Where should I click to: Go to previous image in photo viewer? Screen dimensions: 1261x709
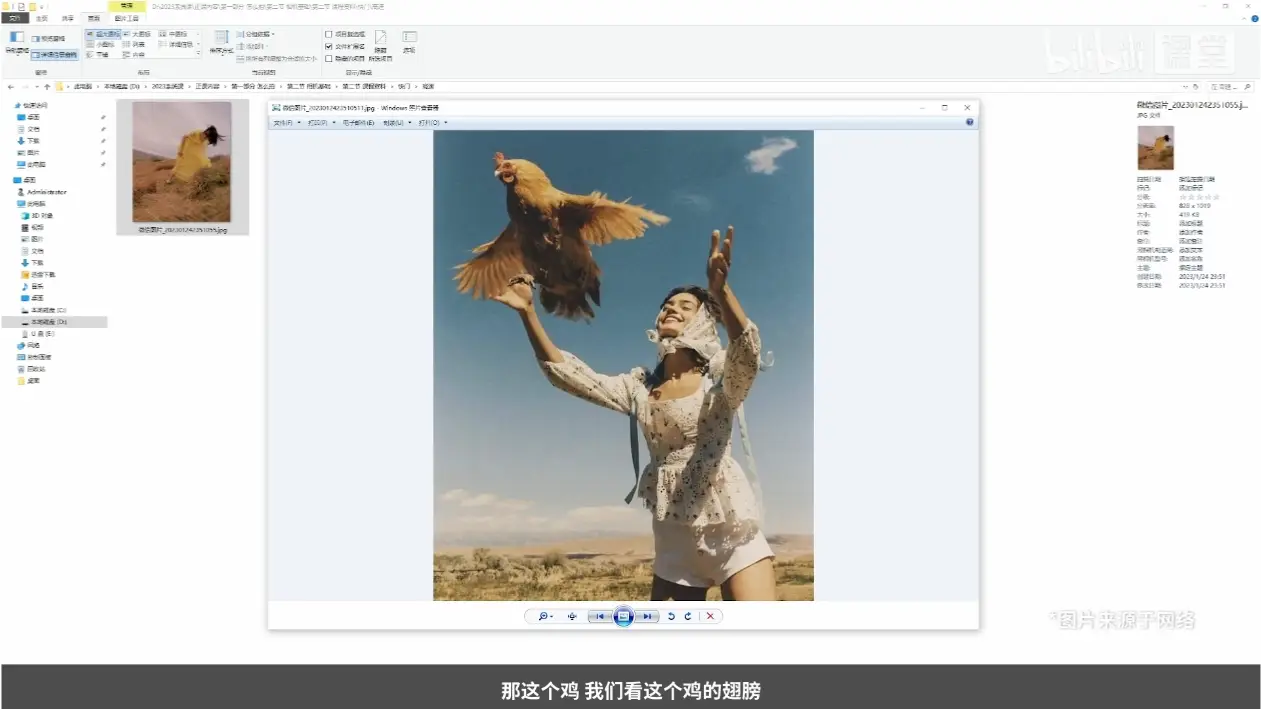[599, 617]
